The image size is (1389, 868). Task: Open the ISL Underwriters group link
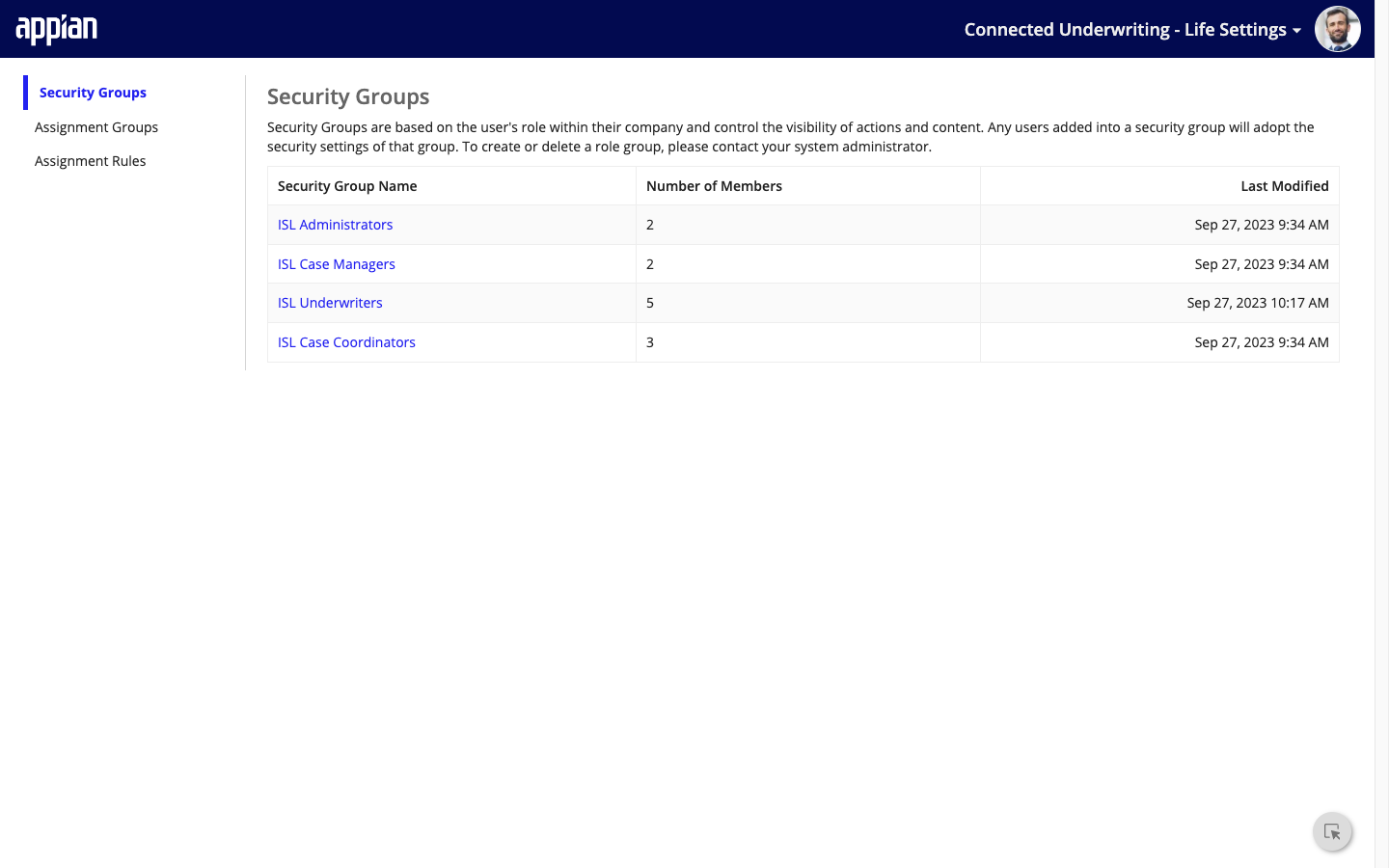point(330,303)
